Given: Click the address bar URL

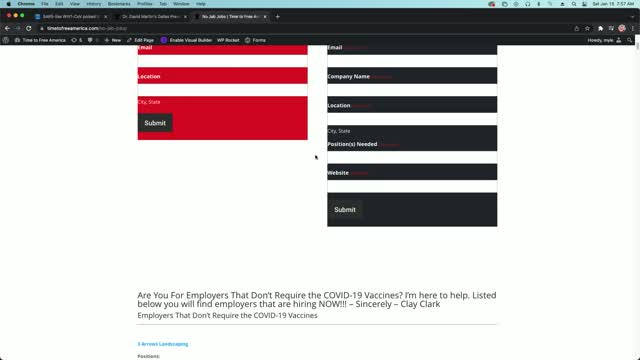Looking at the screenshot, I should tap(87, 29).
